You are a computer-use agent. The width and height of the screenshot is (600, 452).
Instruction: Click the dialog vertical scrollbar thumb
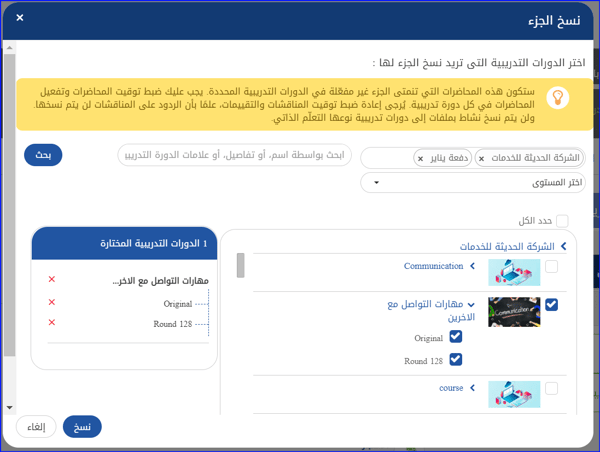[10, 205]
